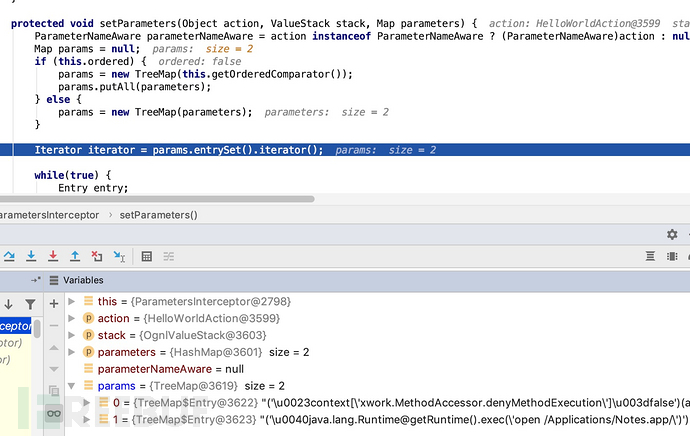The image size is (690, 436).
Task: Click the '} else {' code line
Action: point(58,99)
